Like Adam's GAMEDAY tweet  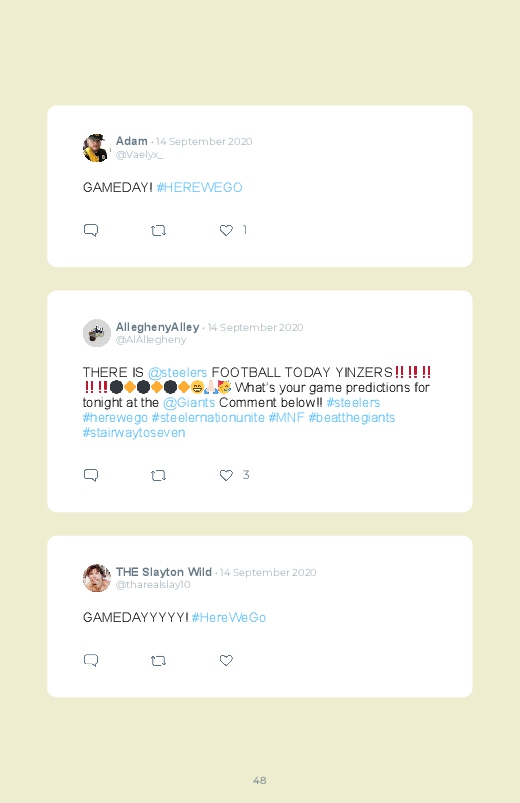[x=226, y=230]
